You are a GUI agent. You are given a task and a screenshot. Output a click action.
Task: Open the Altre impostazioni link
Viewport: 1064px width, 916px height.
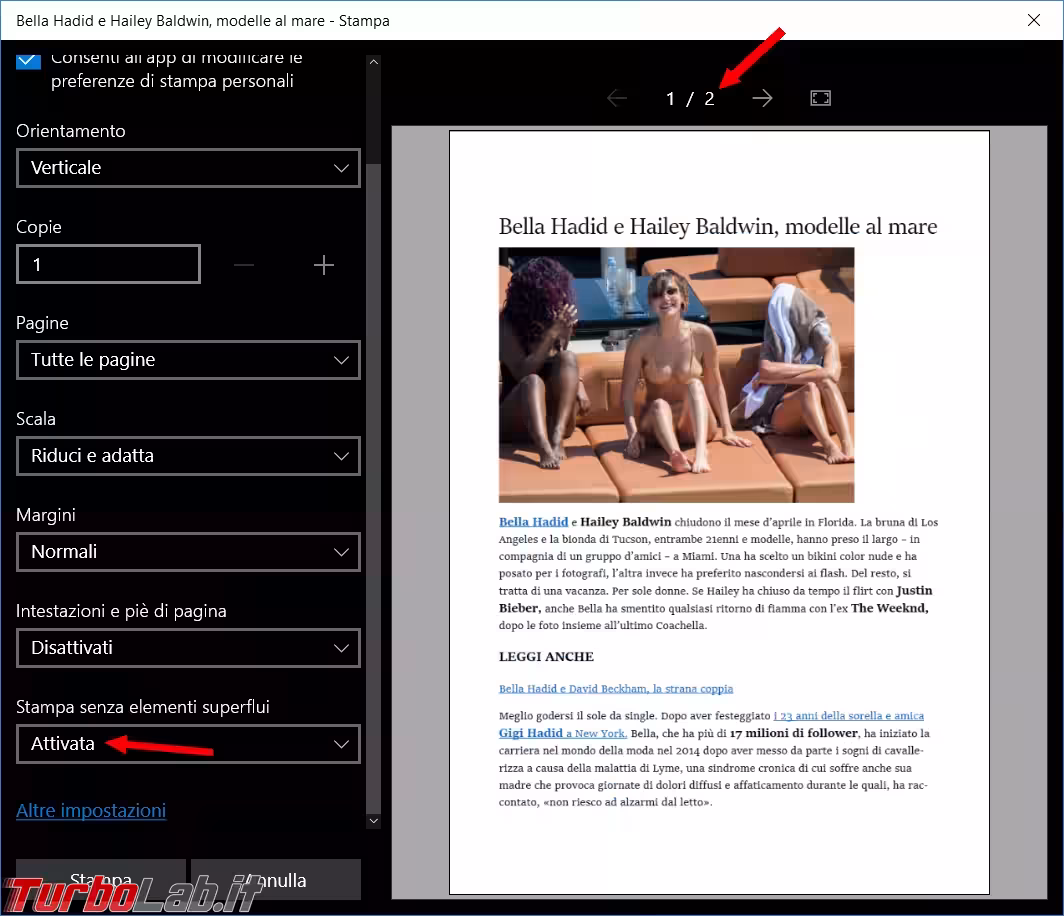click(91, 810)
